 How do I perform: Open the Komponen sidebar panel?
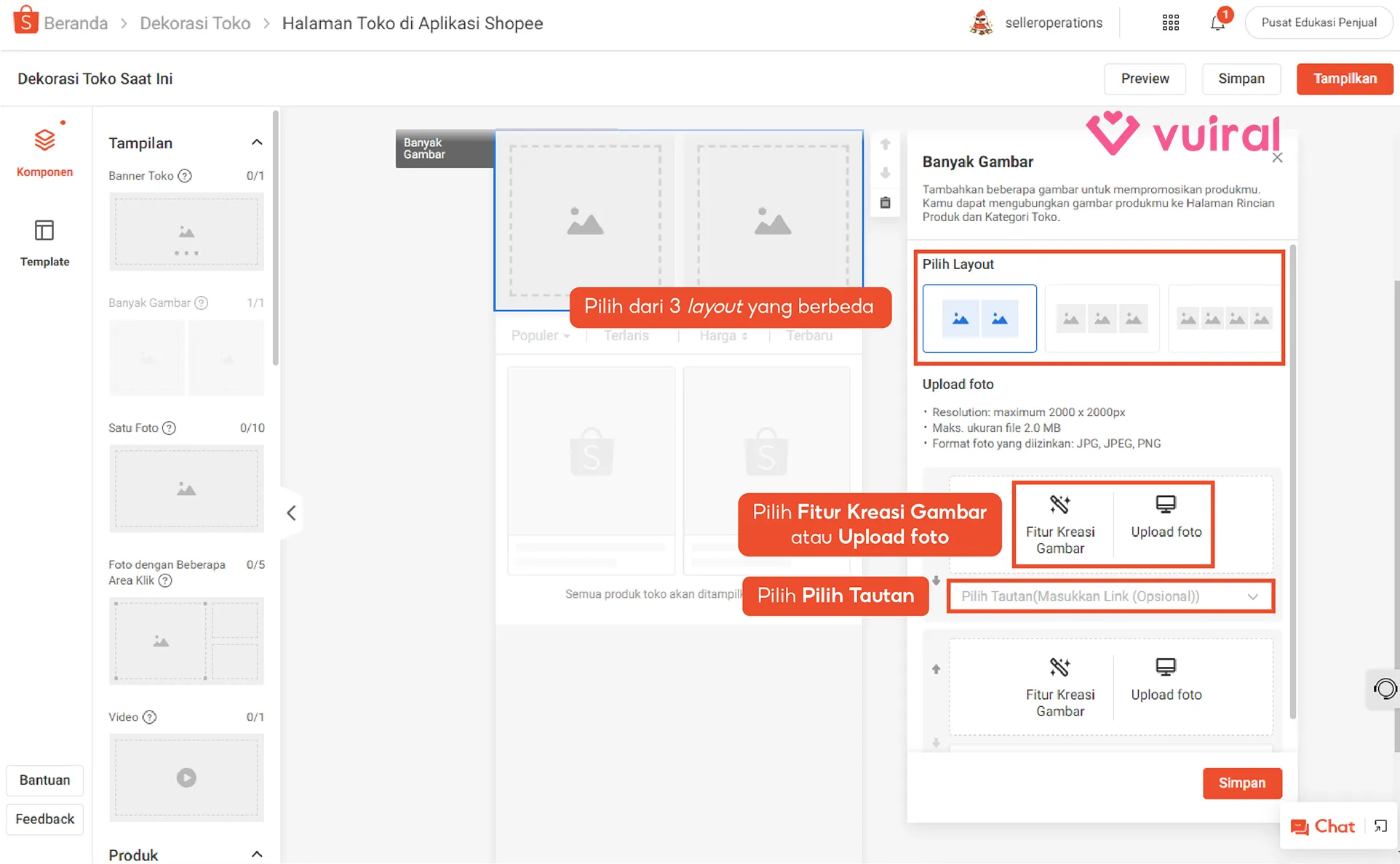point(44,151)
